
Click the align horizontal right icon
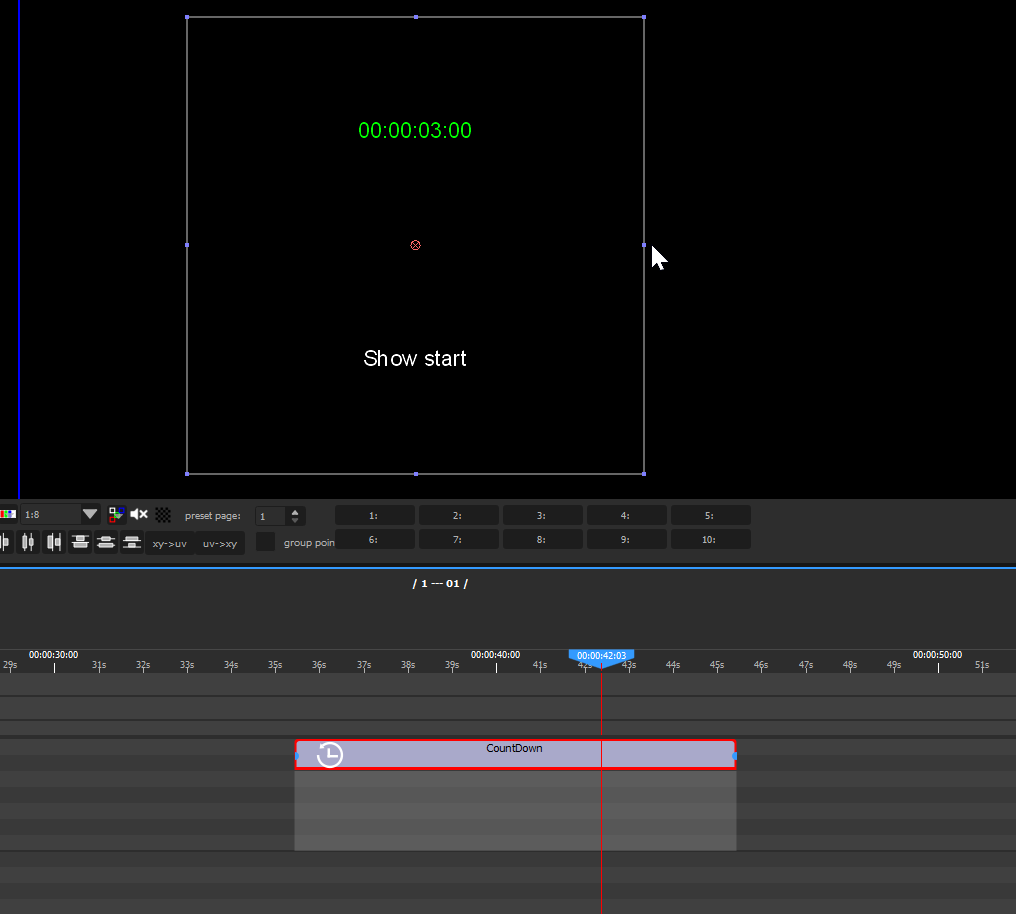(x=54, y=542)
